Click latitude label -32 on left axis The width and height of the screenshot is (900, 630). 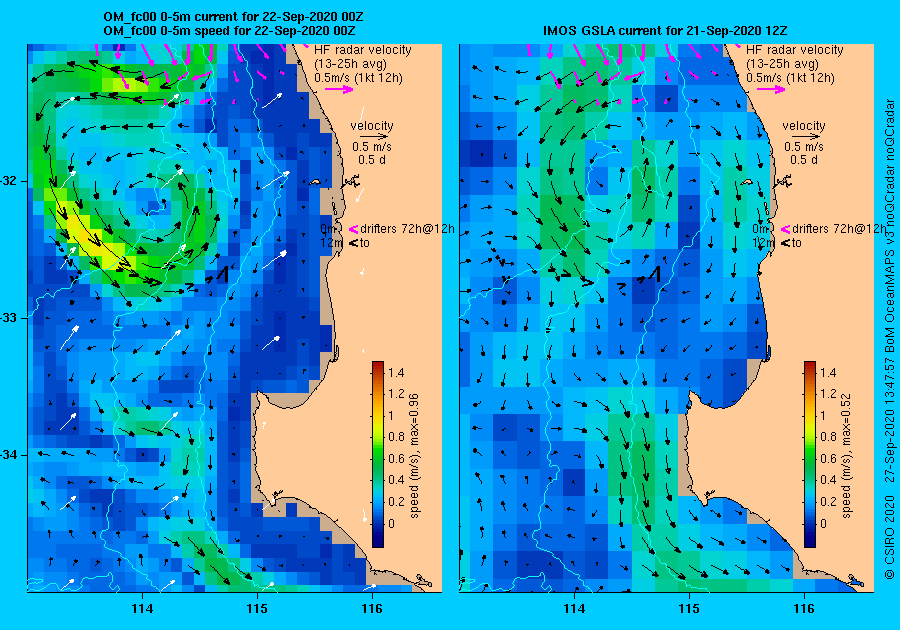pyautogui.click(x=9, y=181)
